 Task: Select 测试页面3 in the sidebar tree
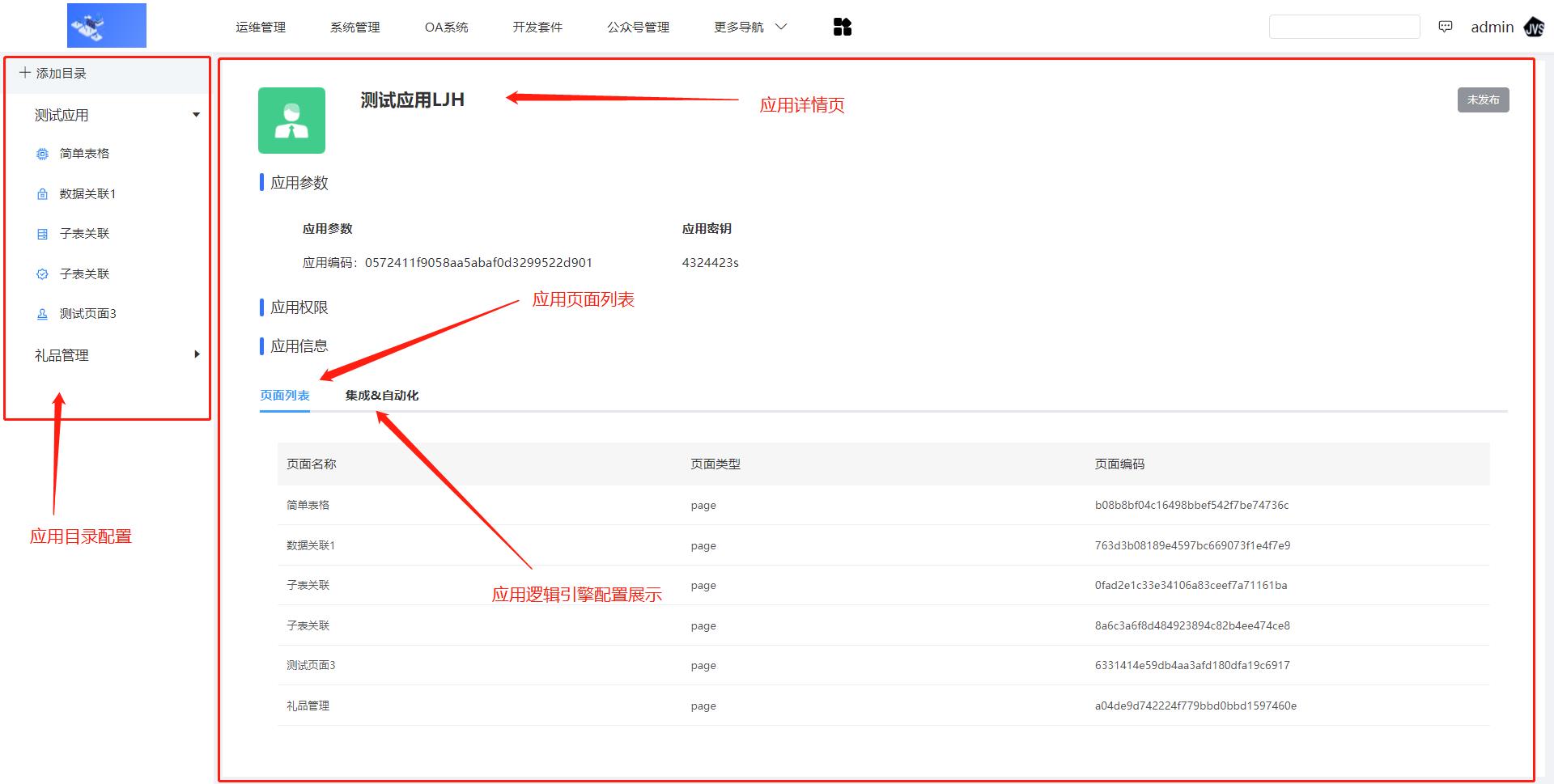click(87, 313)
